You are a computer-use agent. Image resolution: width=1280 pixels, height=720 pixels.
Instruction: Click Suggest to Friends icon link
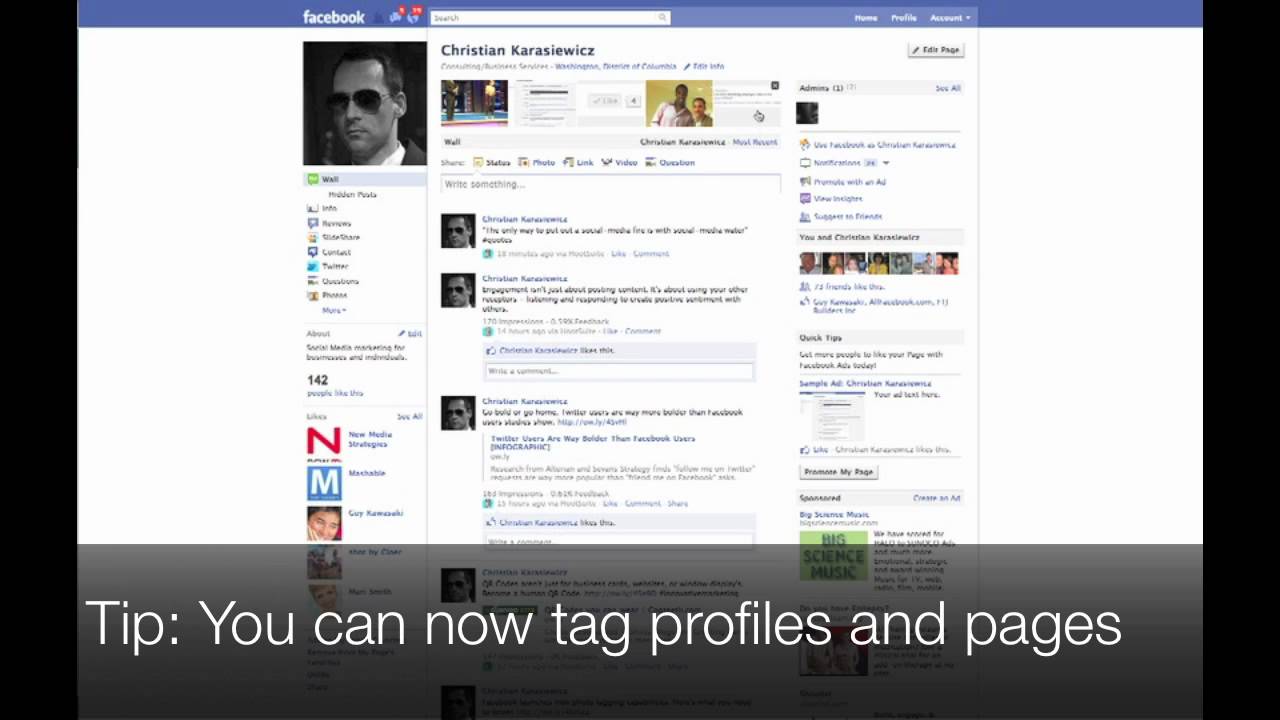pos(840,216)
